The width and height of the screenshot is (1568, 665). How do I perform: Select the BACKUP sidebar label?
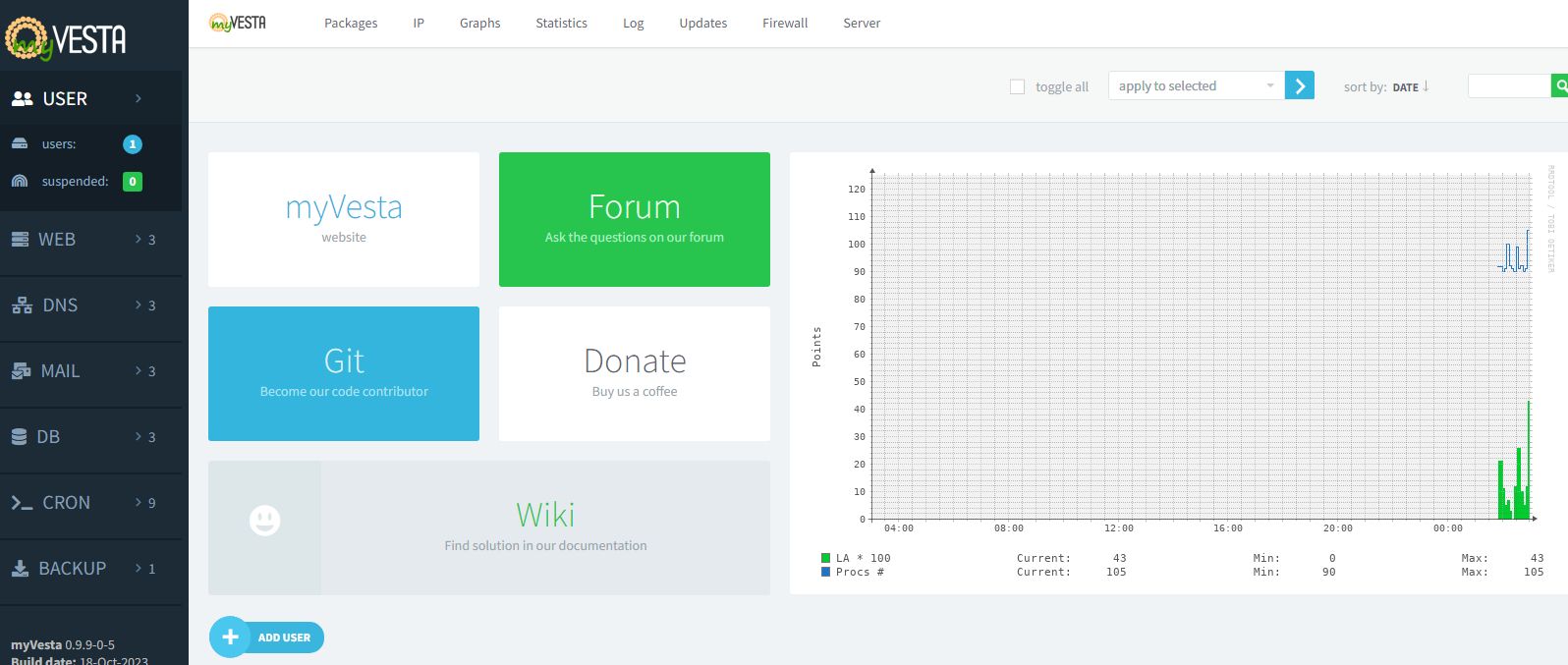[x=72, y=568]
